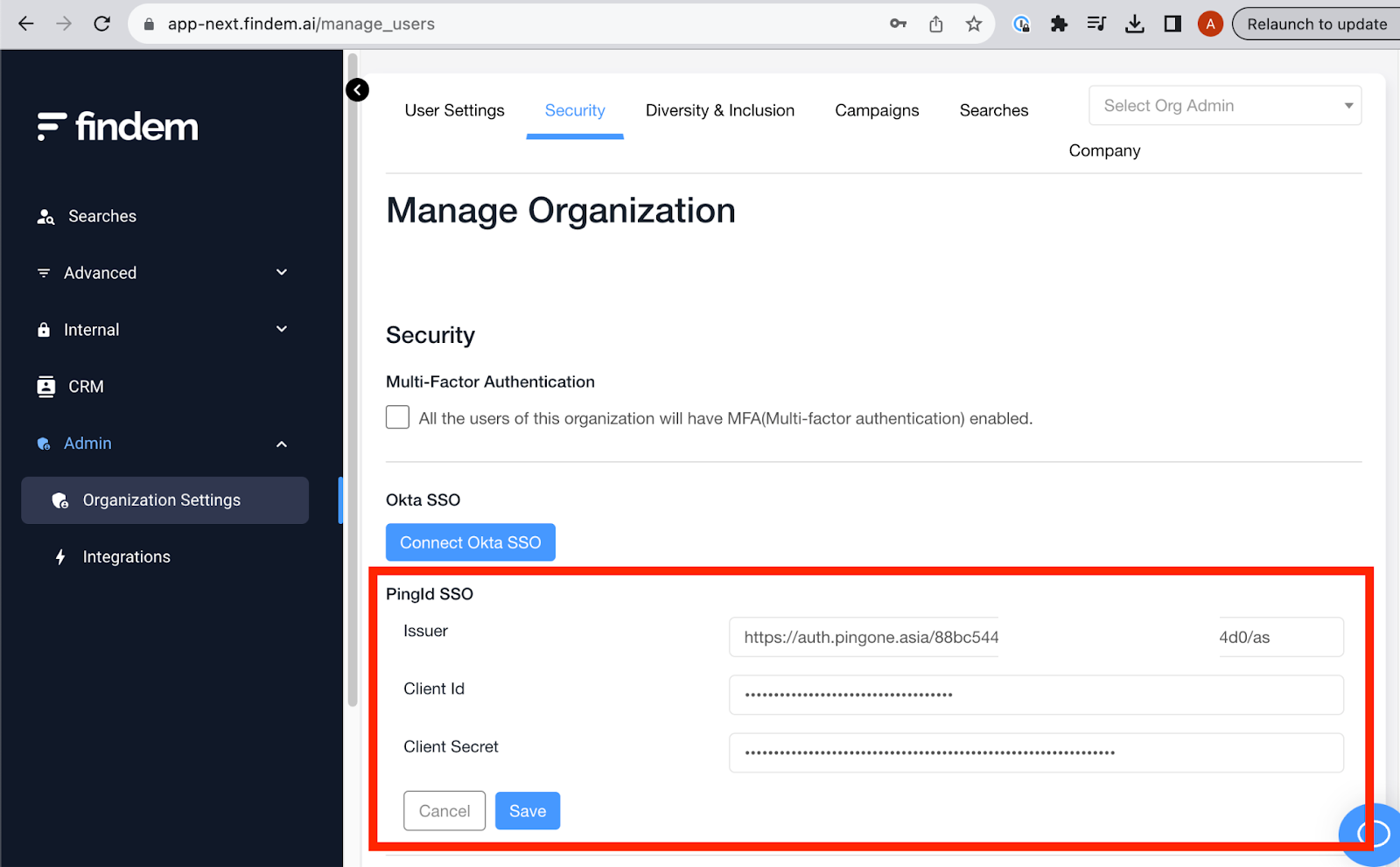Switch to the top Searches tab

click(x=994, y=110)
